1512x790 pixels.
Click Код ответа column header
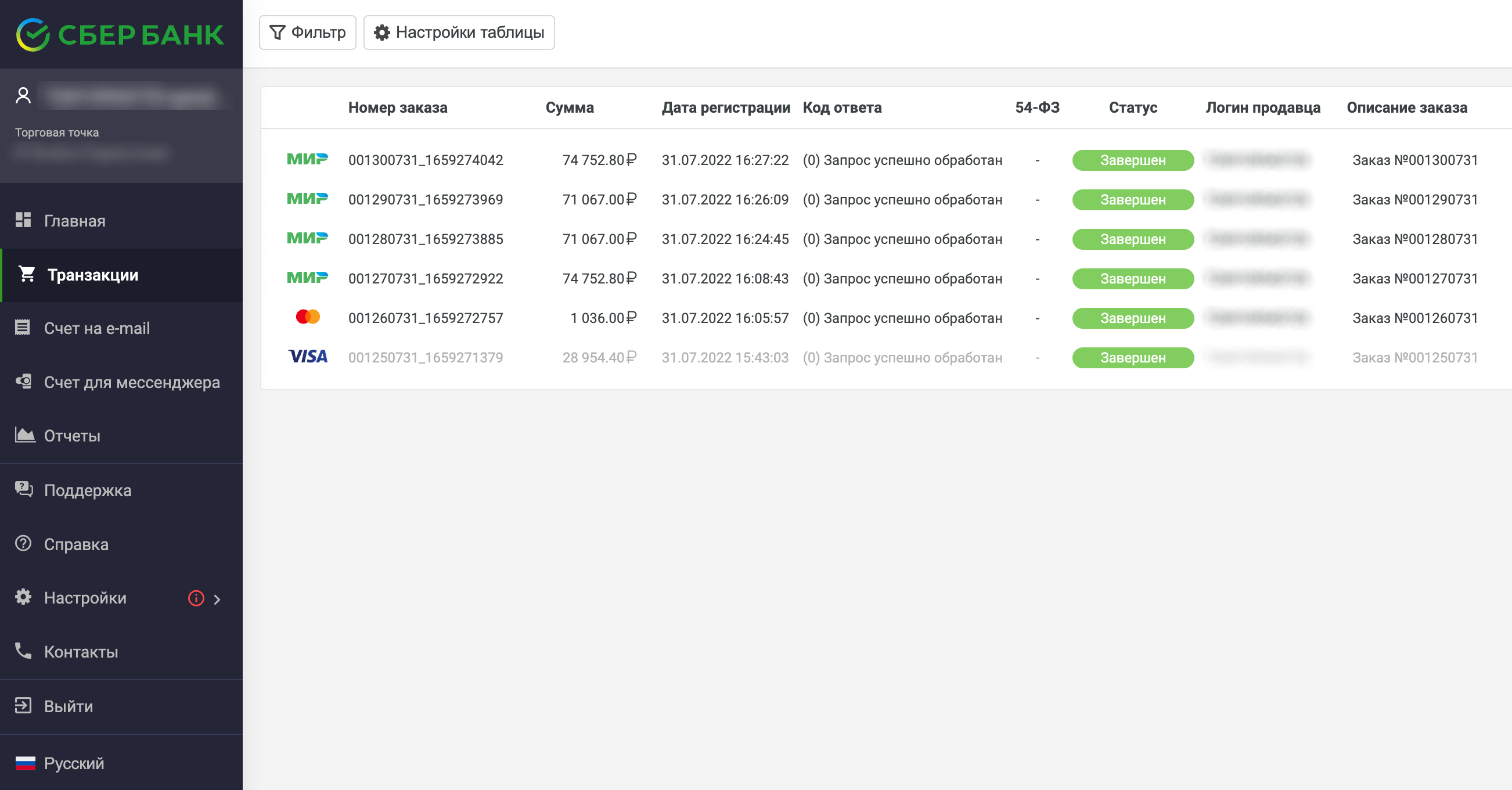(842, 107)
